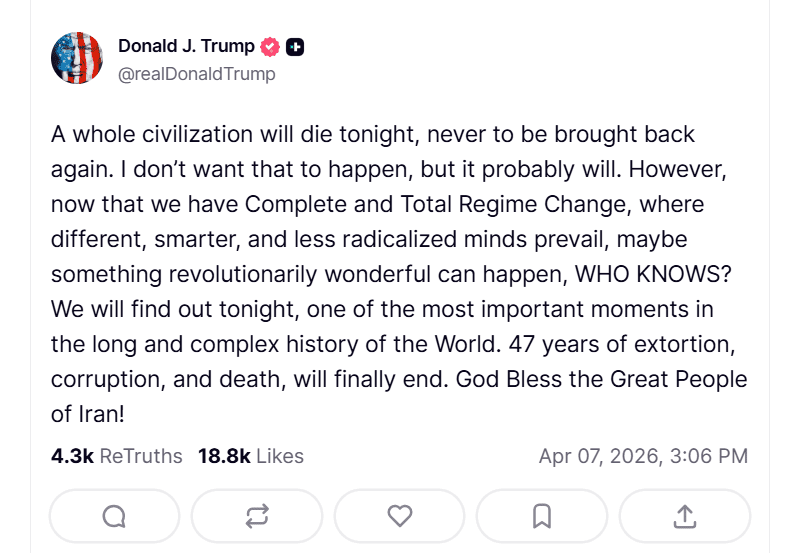Share the post via upload arrow icon
The width and height of the screenshot is (807, 553).
685,515
